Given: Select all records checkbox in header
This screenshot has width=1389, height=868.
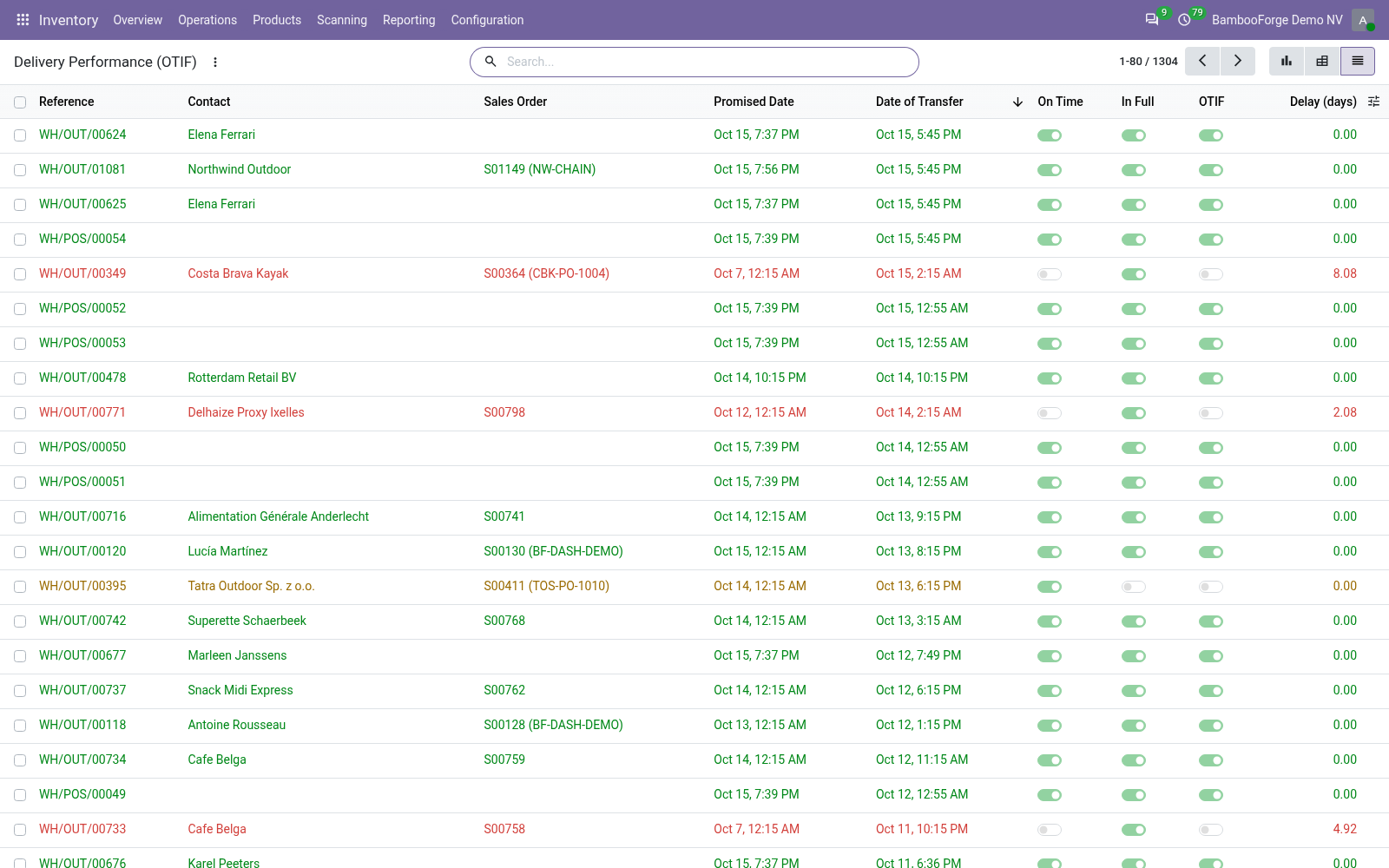Looking at the screenshot, I should pyautogui.click(x=20, y=102).
